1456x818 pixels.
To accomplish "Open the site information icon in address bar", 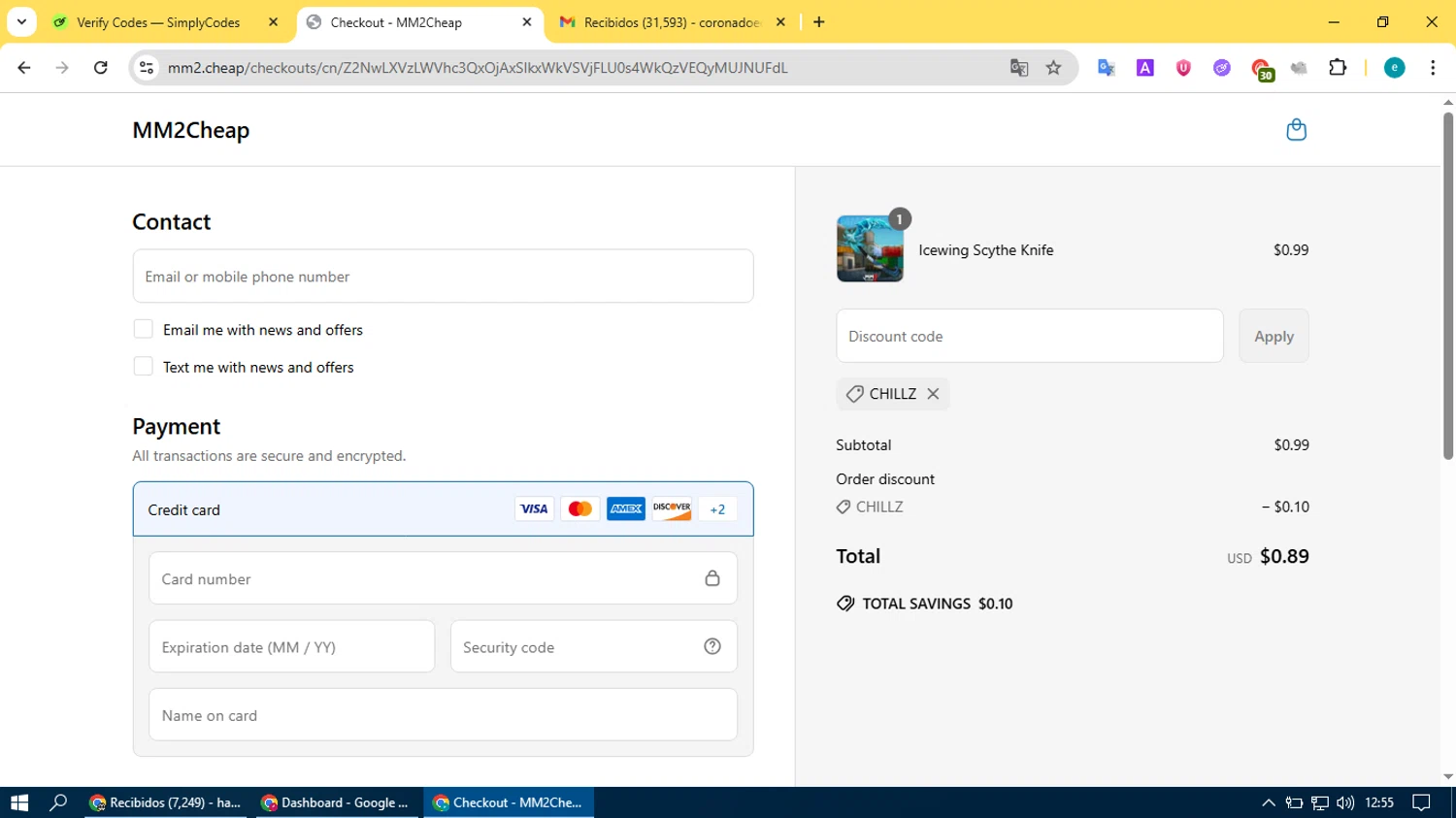I will (x=147, y=68).
